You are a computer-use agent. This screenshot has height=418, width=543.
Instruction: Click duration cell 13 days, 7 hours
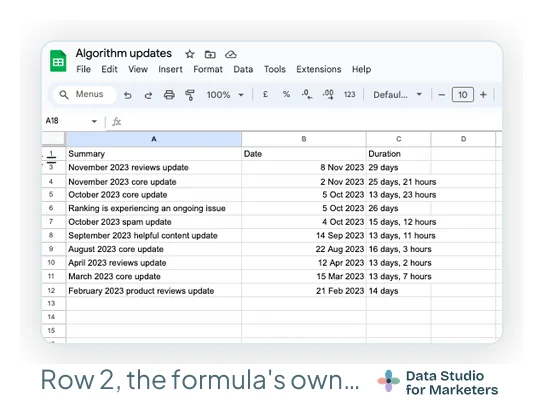pos(399,276)
